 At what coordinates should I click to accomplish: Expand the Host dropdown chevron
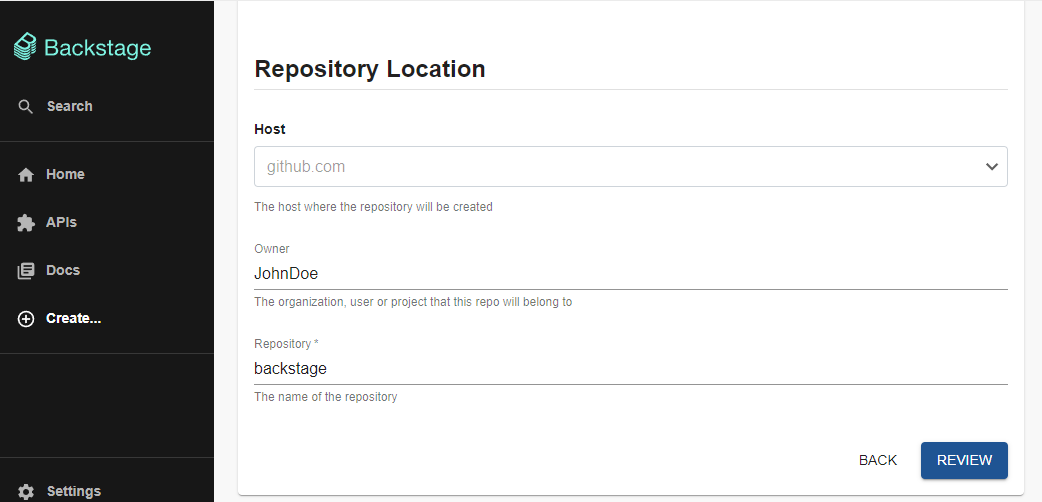(x=992, y=167)
